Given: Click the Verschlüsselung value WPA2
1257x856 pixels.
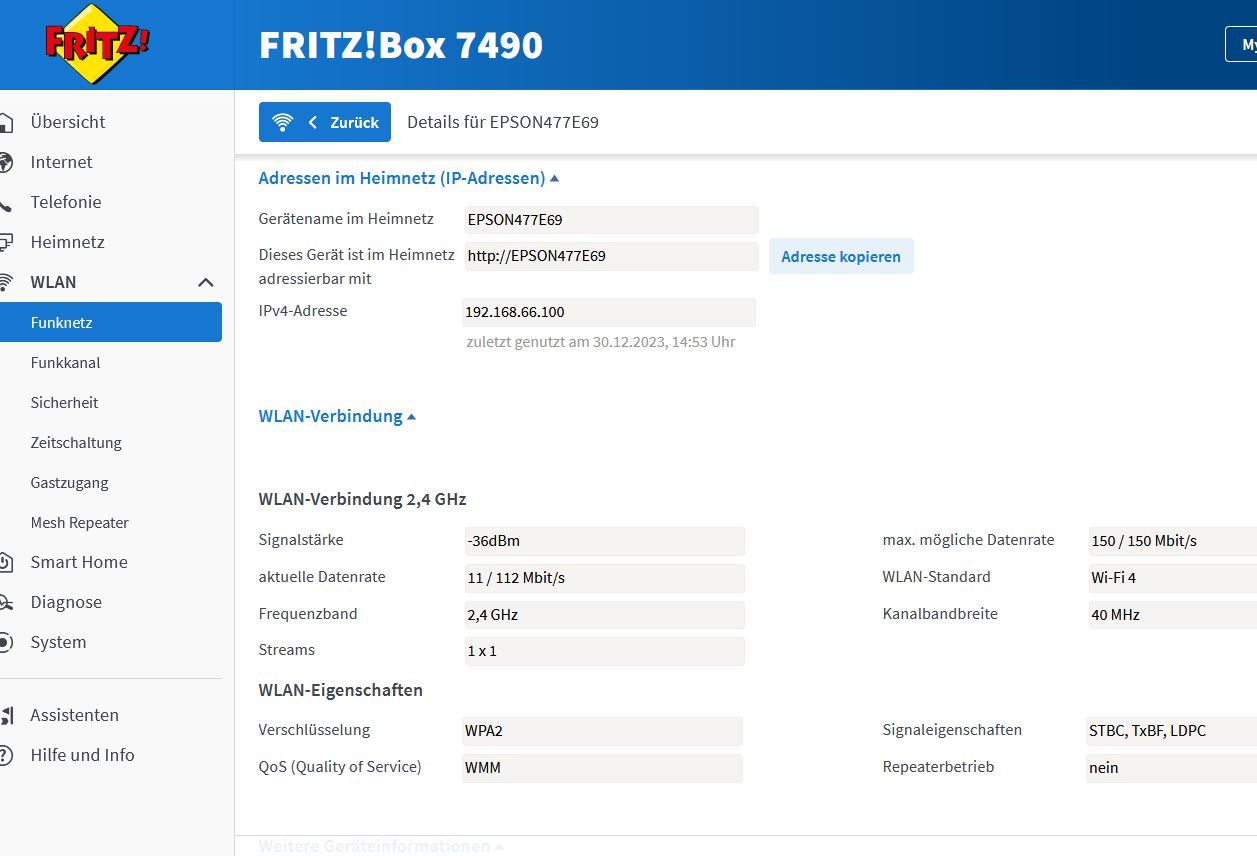Looking at the screenshot, I should point(602,731).
